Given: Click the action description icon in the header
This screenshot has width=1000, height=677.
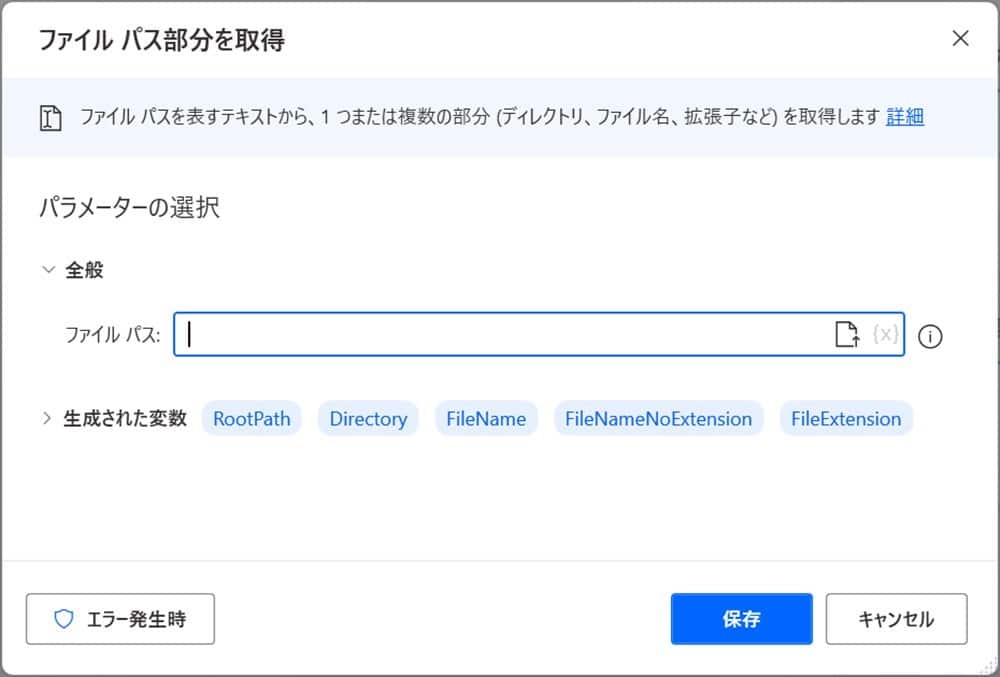Looking at the screenshot, I should tap(51, 117).
